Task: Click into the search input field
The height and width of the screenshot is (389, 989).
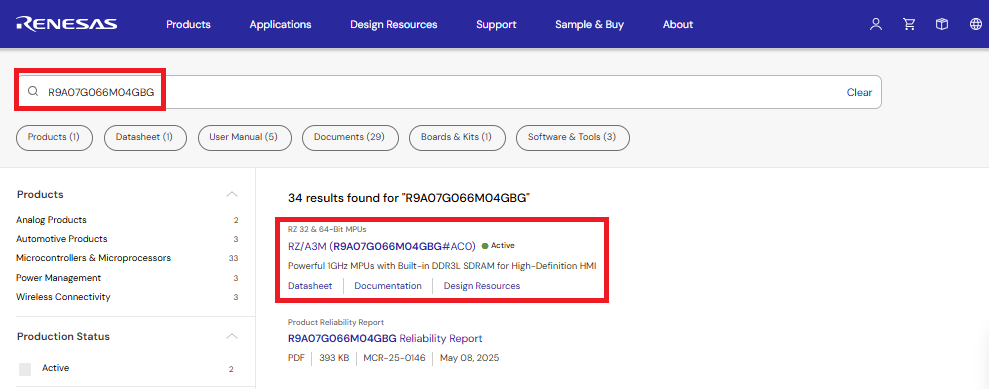Action: 448,92
